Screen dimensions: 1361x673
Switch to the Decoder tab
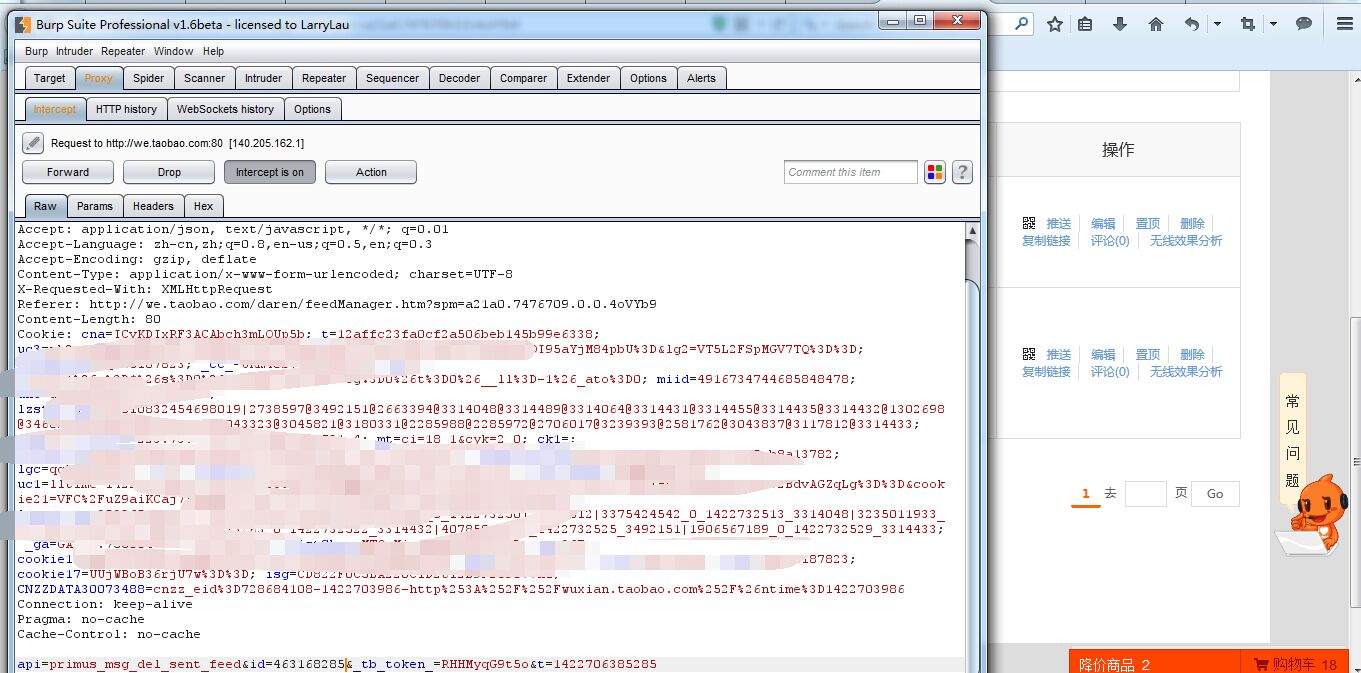point(460,78)
